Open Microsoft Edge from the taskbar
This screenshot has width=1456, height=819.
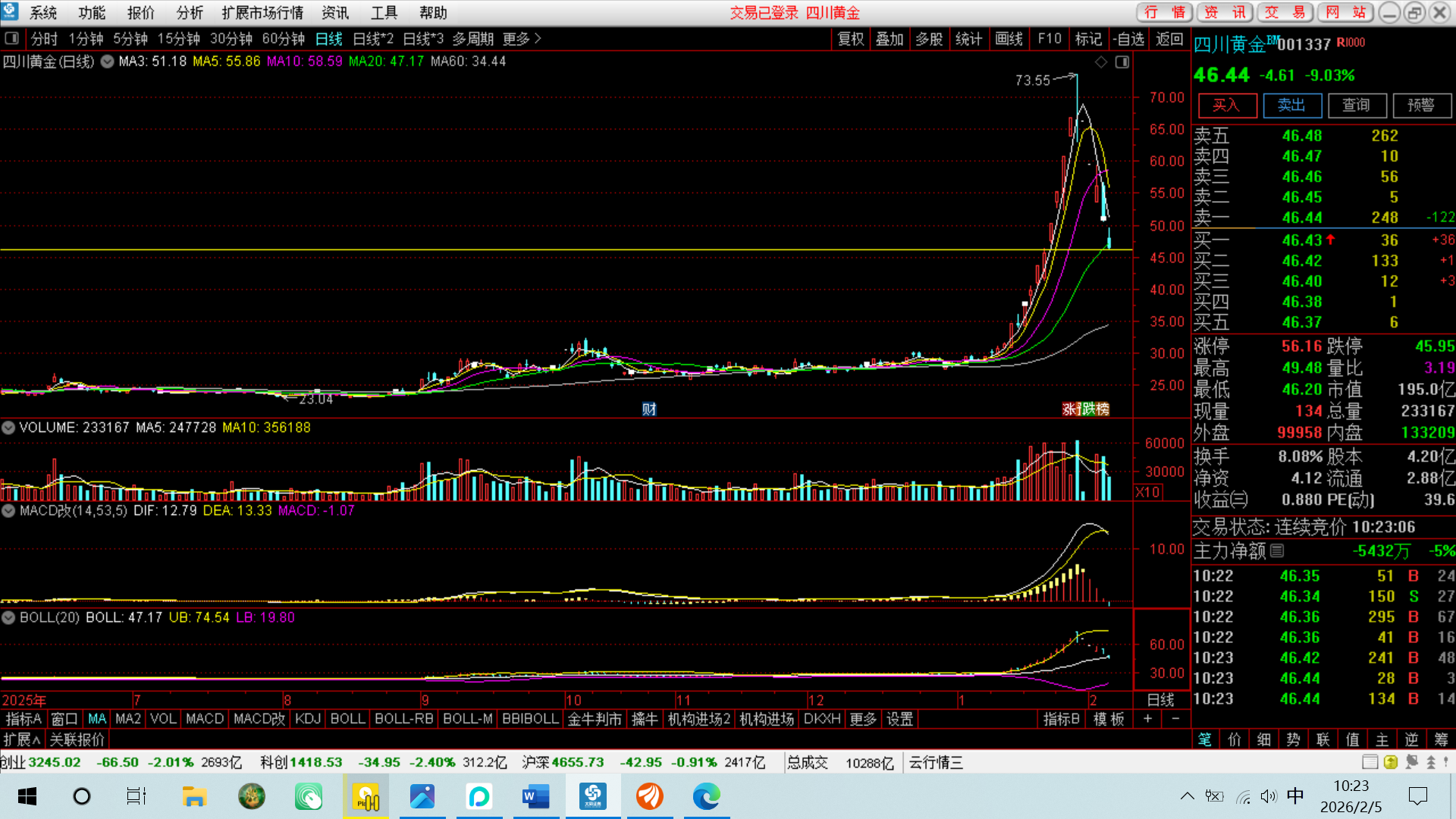[706, 796]
